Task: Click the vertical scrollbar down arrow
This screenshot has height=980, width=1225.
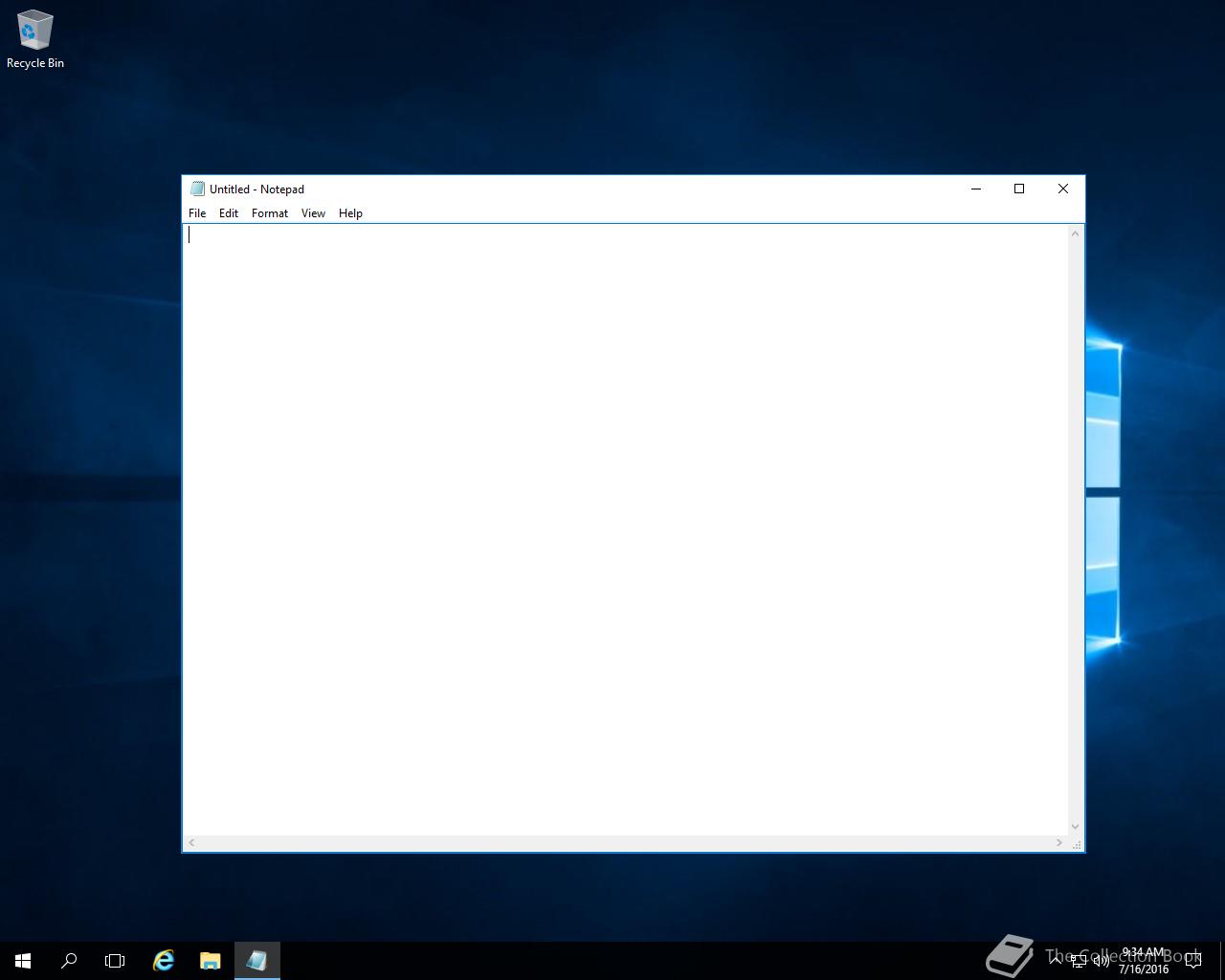Action: coord(1076,827)
